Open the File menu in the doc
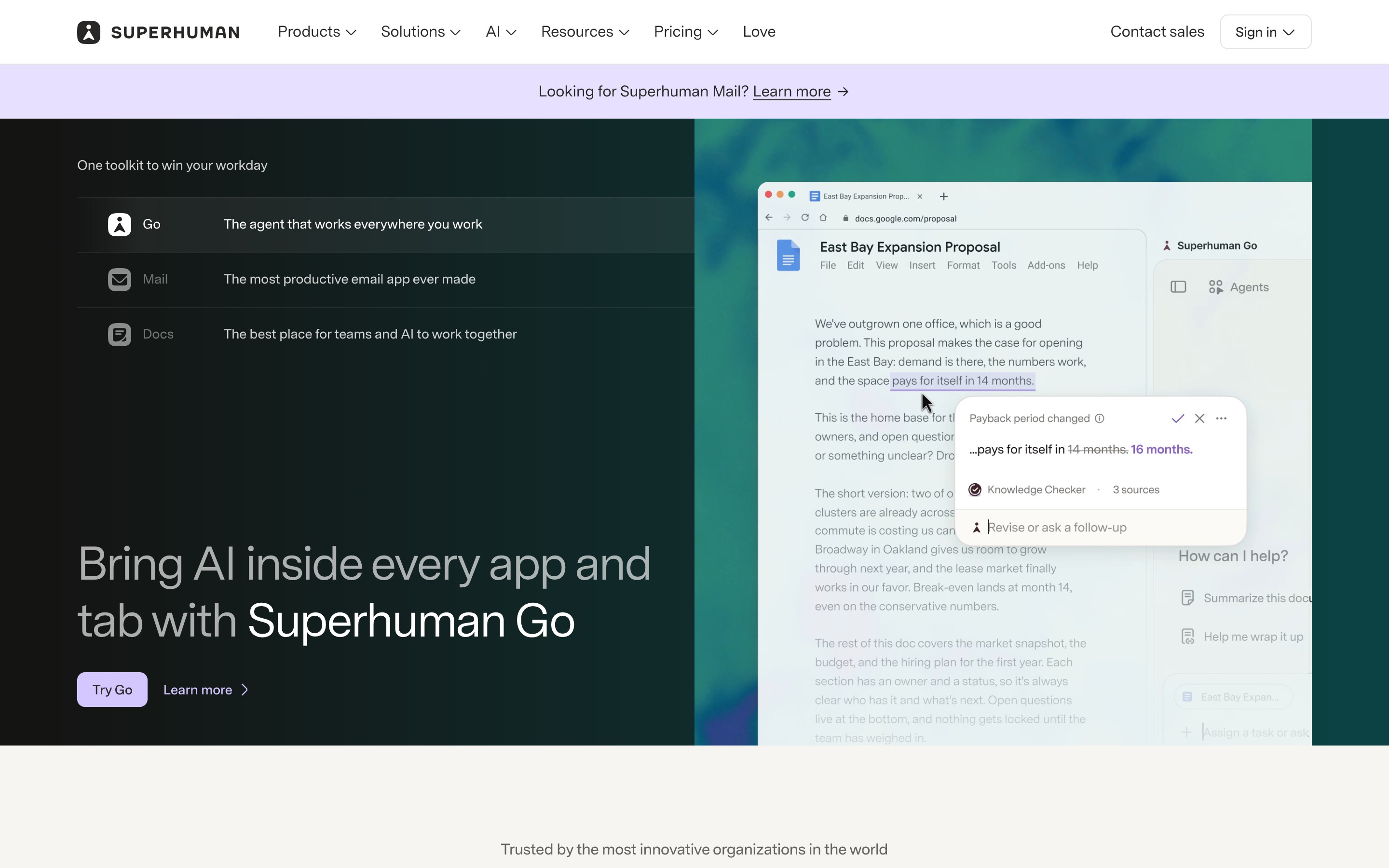The width and height of the screenshot is (1389, 868). point(828,265)
